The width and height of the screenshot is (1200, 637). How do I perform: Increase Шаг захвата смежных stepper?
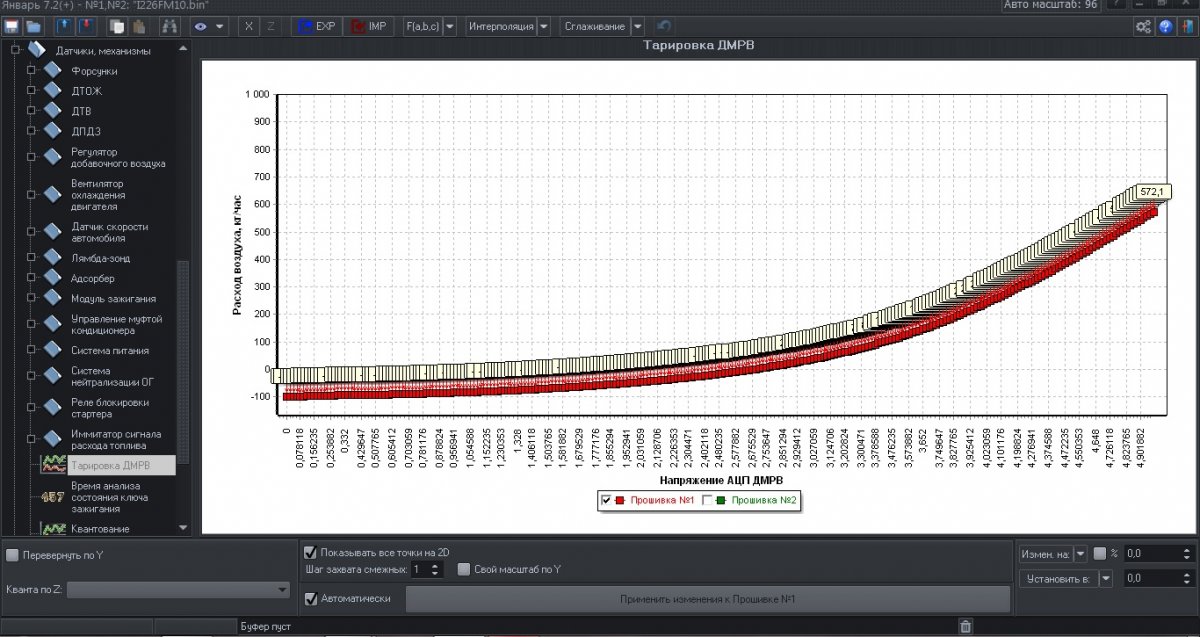(436, 565)
